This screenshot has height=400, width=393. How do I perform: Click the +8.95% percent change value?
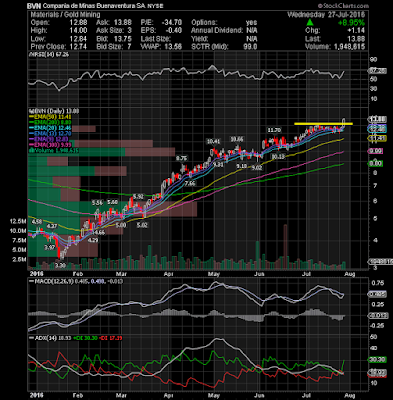tap(351, 23)
